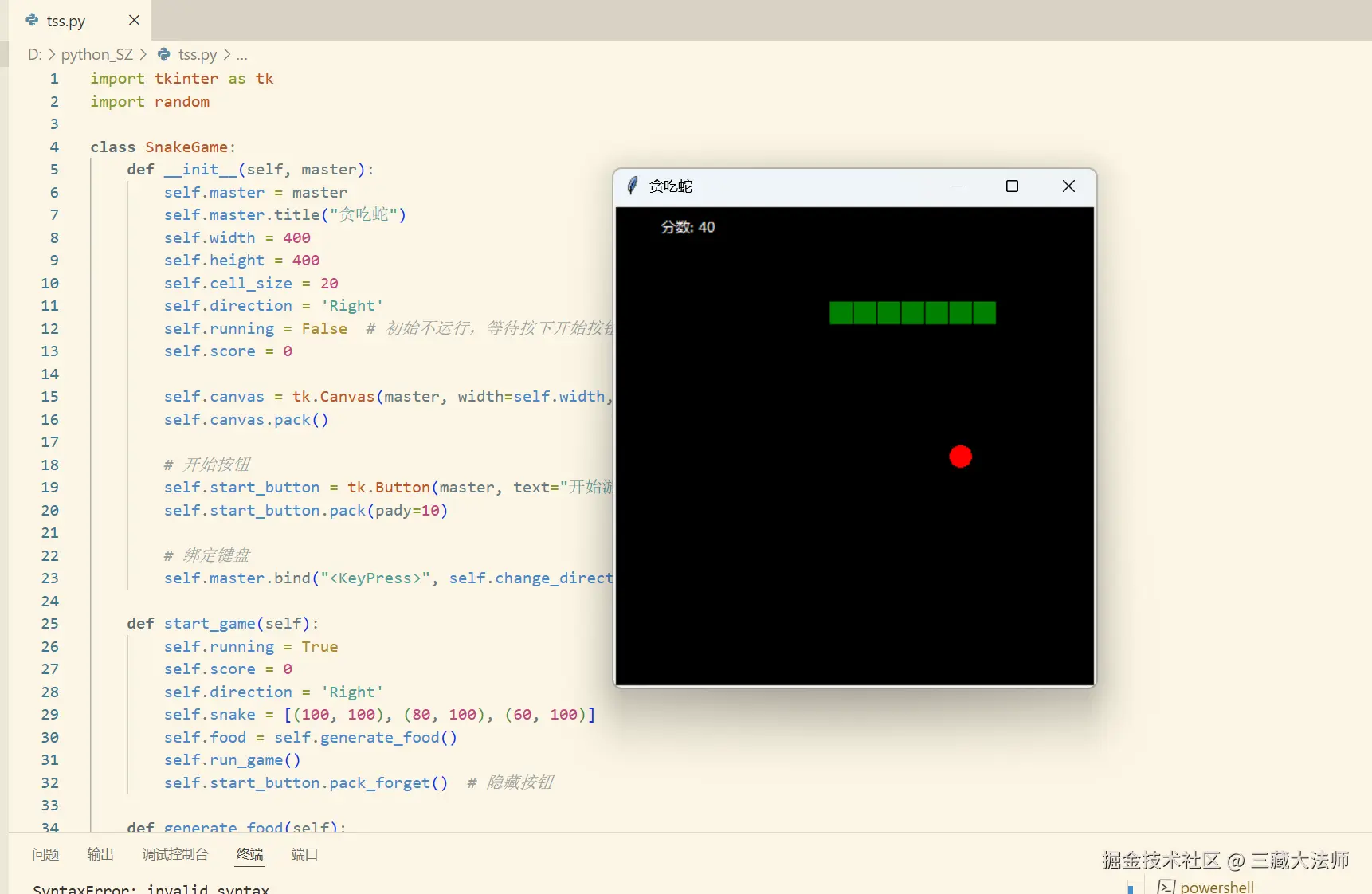
Task: Click the 'self.food = self.generate_food()' line
Action: click(311, 737)
